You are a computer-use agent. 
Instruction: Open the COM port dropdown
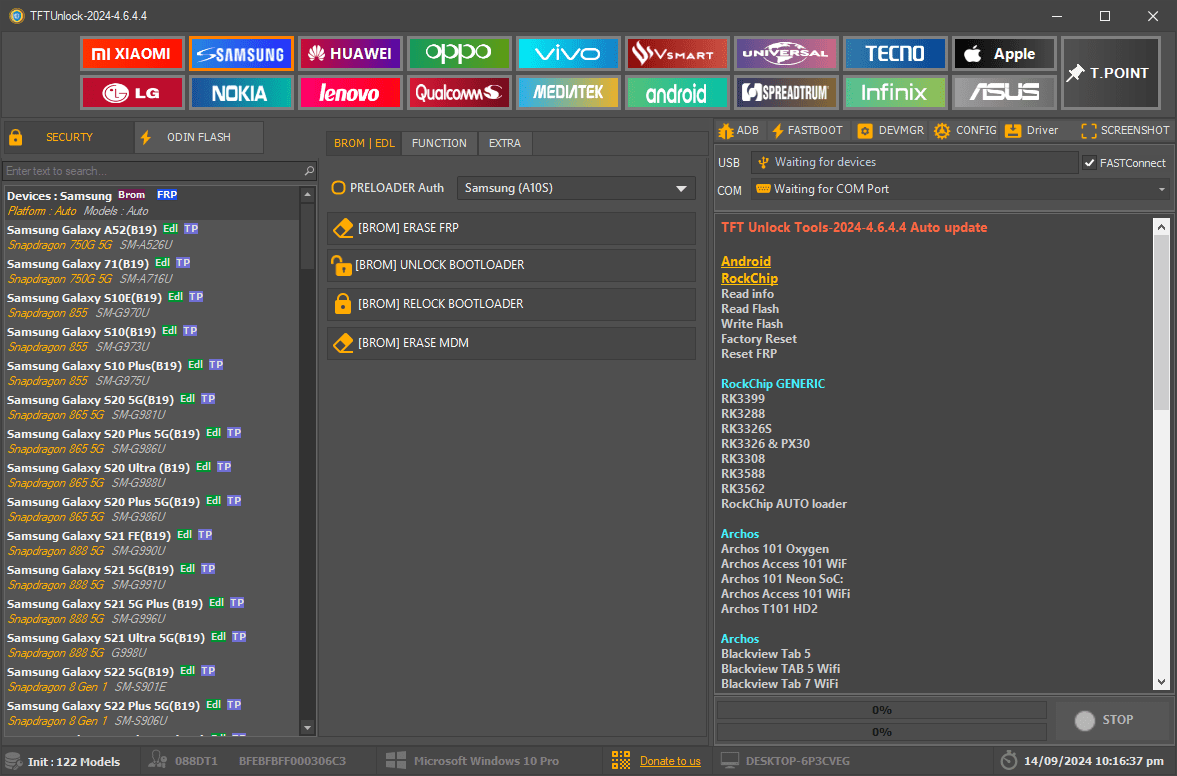point(1161,189)
